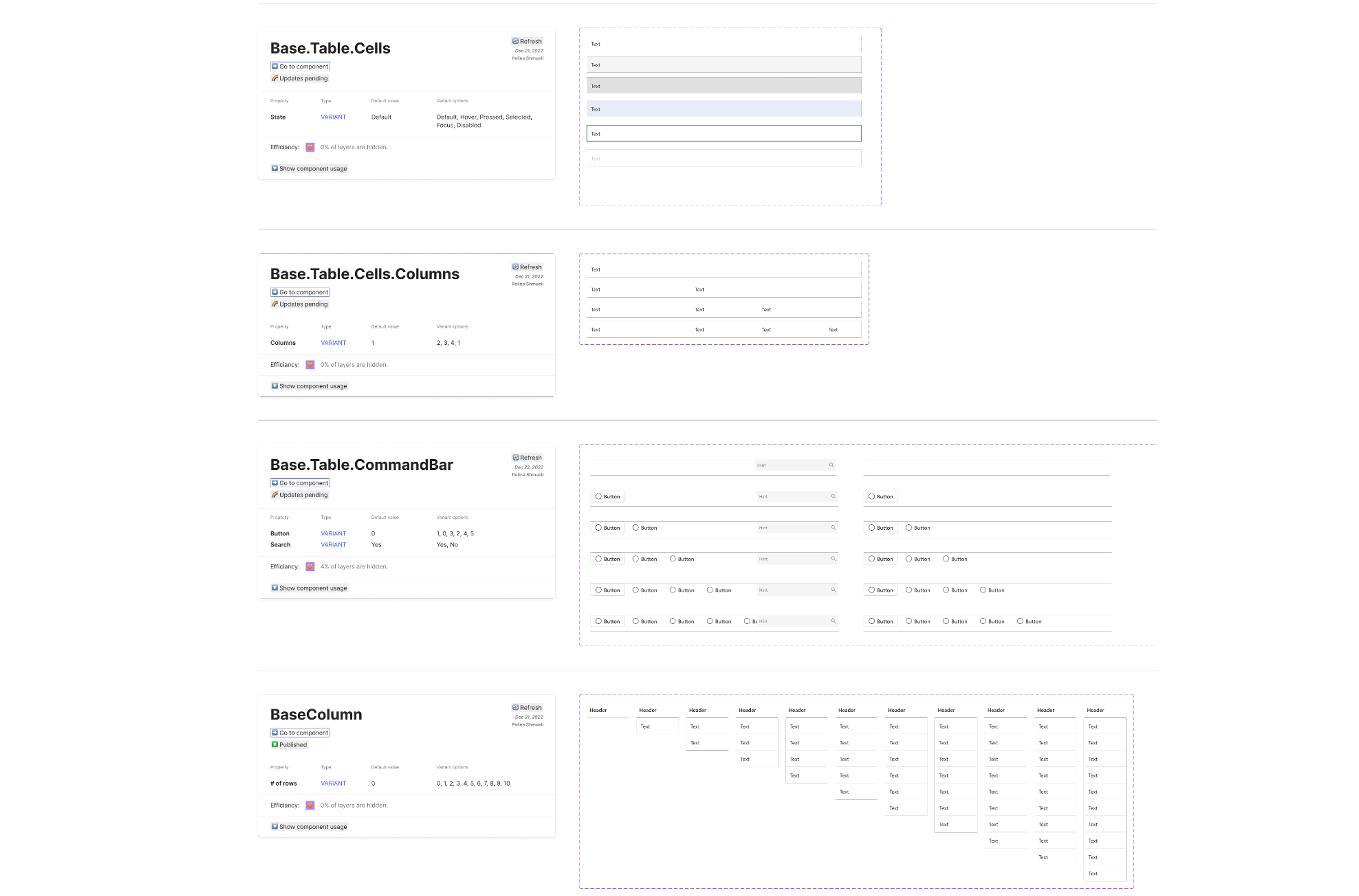Click the efficiency heart icon in BaseColumn

coord(310,805)
